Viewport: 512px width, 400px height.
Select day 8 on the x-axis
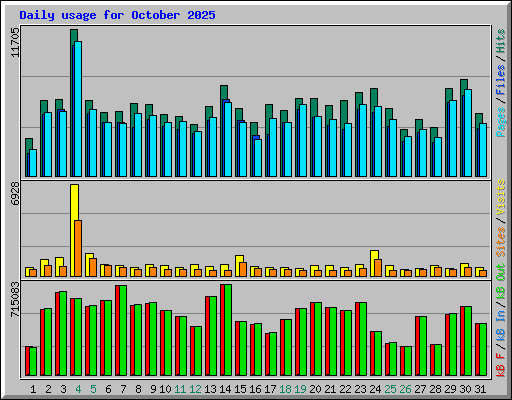click(x=138, y=389)
